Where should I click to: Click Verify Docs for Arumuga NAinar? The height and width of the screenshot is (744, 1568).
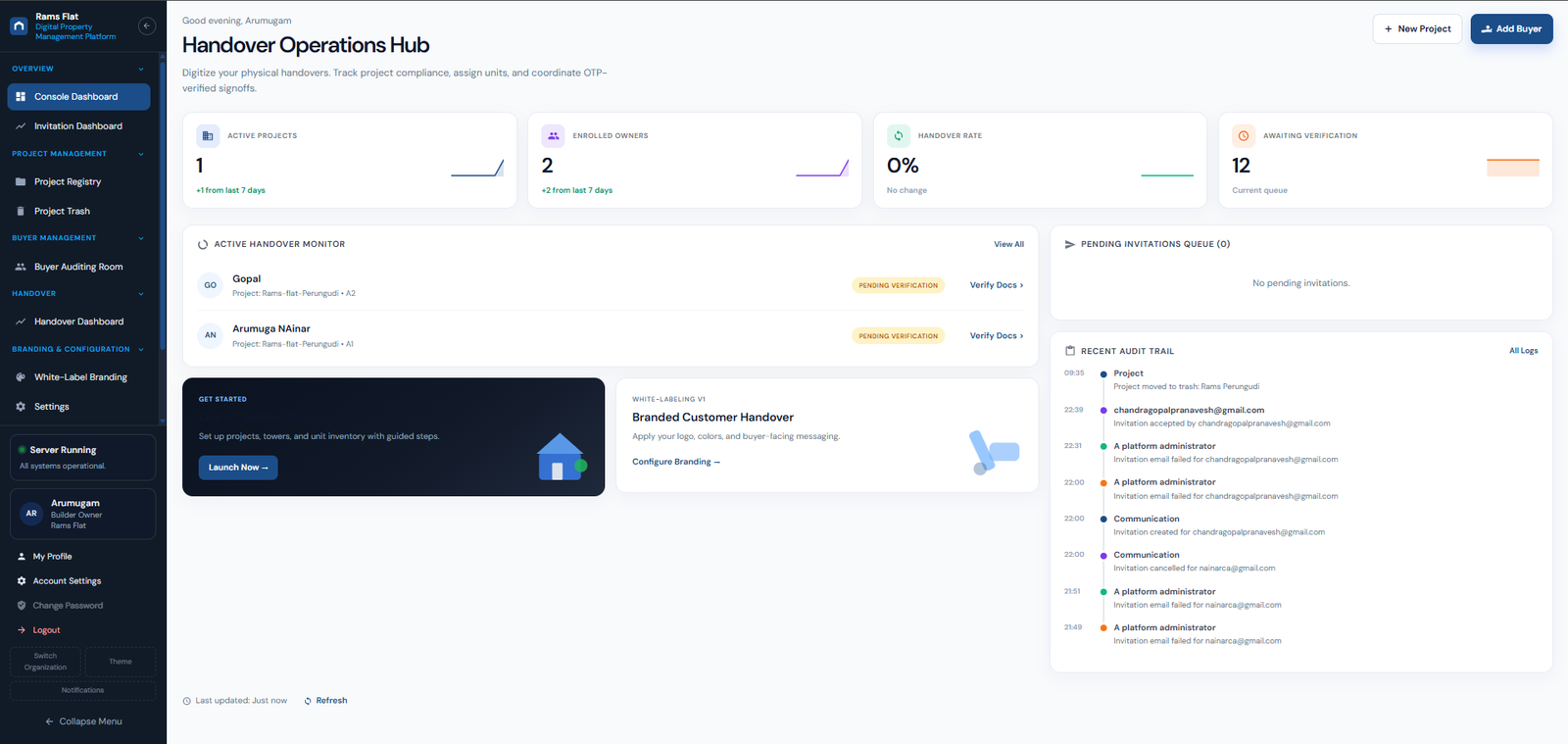click(x=997, y=335)
